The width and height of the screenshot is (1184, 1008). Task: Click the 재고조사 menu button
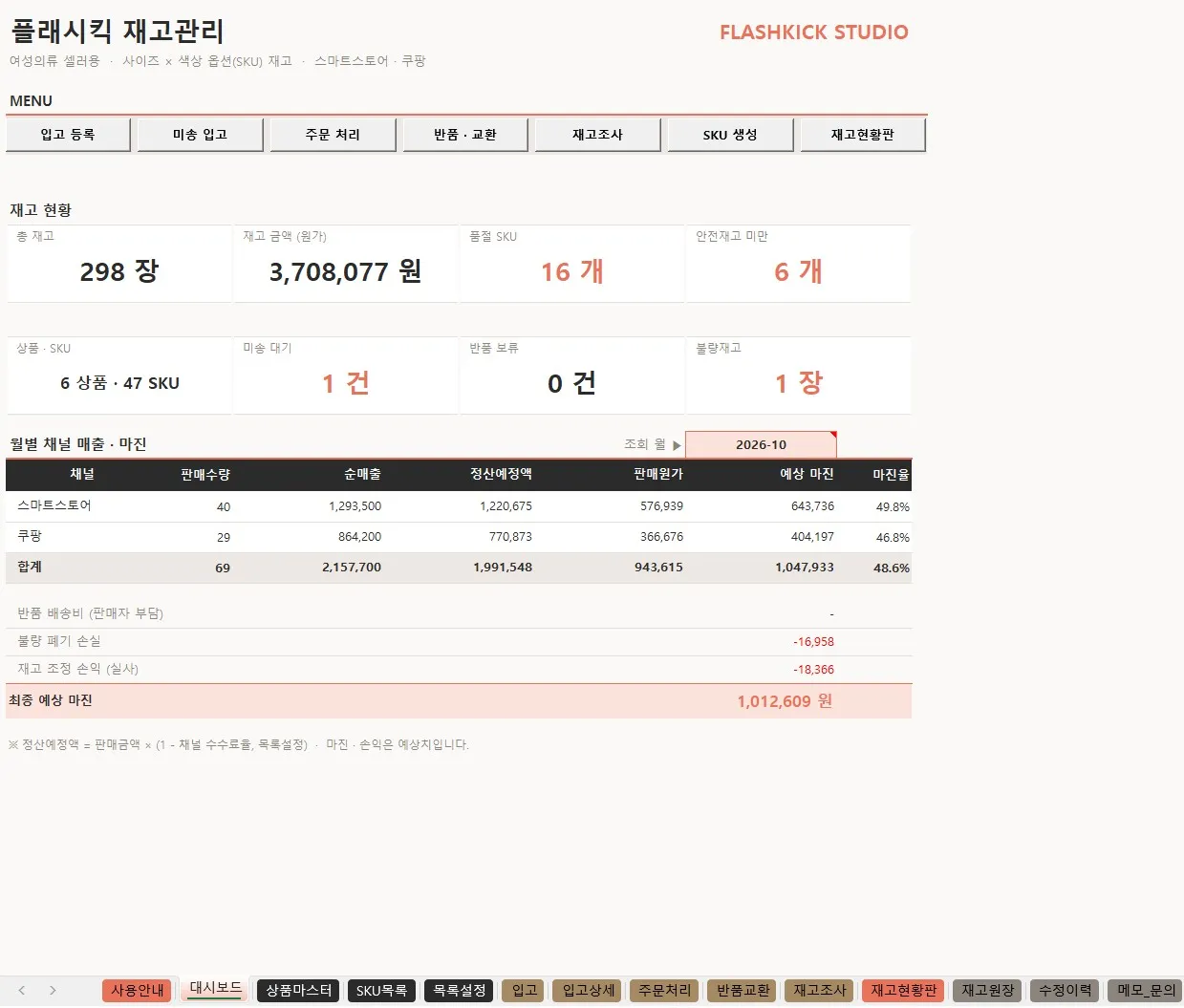click(597, 135)
